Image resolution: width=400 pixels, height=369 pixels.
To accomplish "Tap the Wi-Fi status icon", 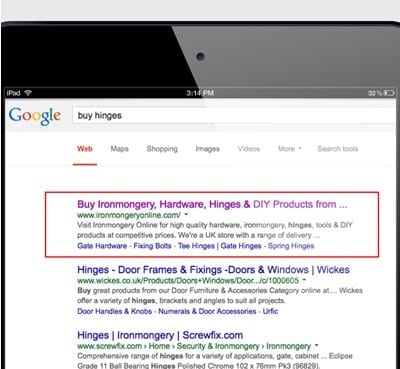I will click(x=28, y=93).
